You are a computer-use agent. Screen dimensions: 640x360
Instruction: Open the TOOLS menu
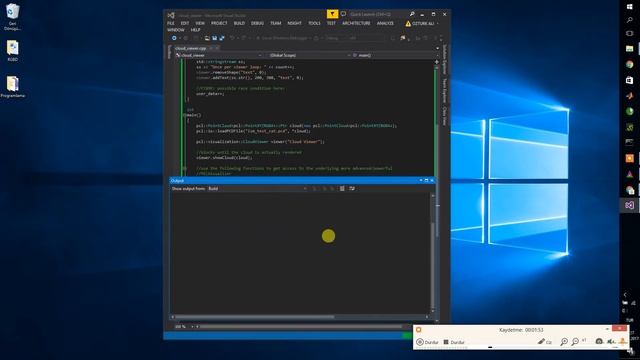(314, 23)
